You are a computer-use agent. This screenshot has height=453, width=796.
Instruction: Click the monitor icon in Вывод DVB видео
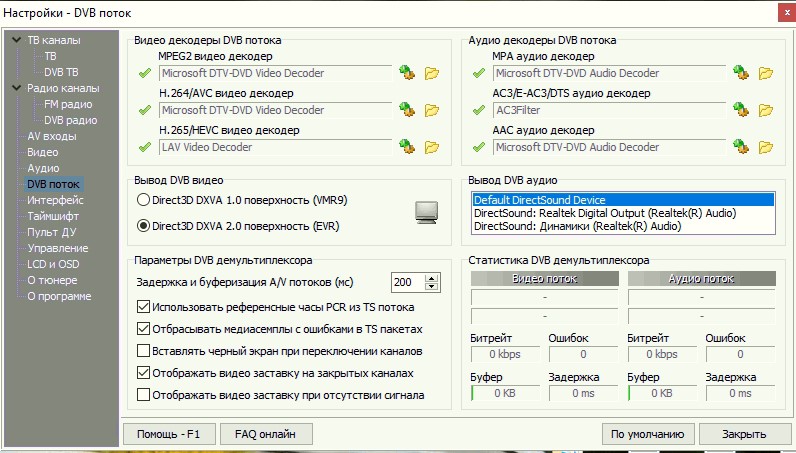427,212
